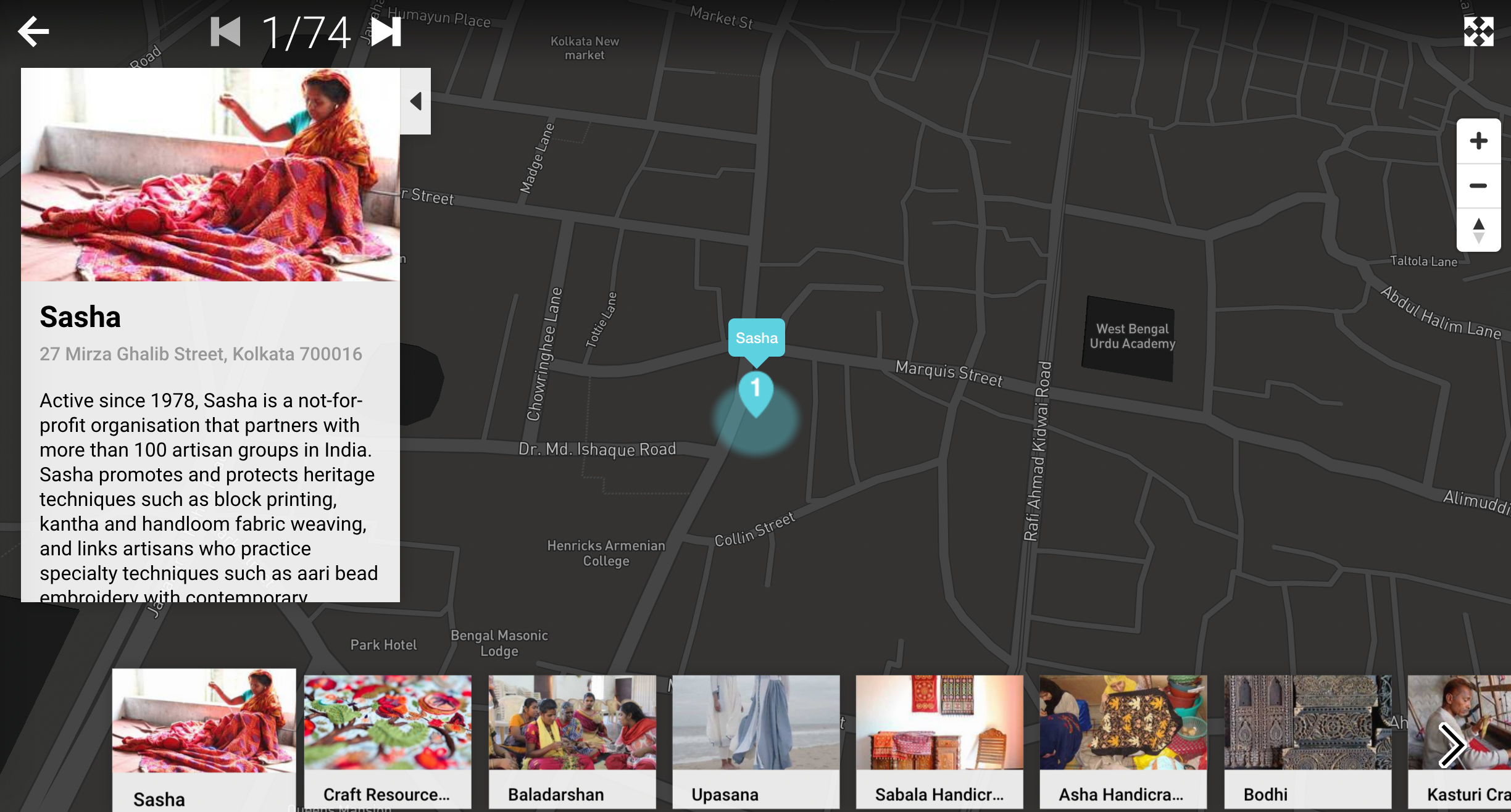This screenshot has height=812, width=1511.
Task: Zoom out on the map
Action: pos(1478,186)
